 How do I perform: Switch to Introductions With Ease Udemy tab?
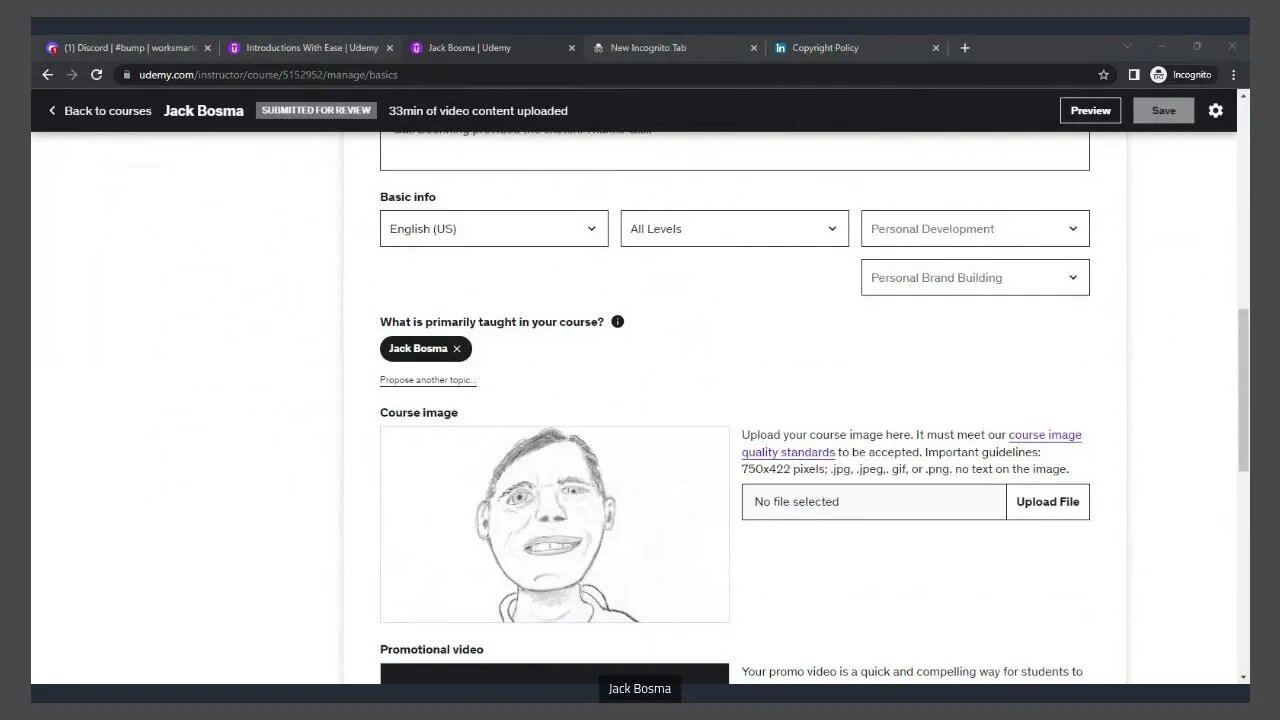click(x=310, y=48)
